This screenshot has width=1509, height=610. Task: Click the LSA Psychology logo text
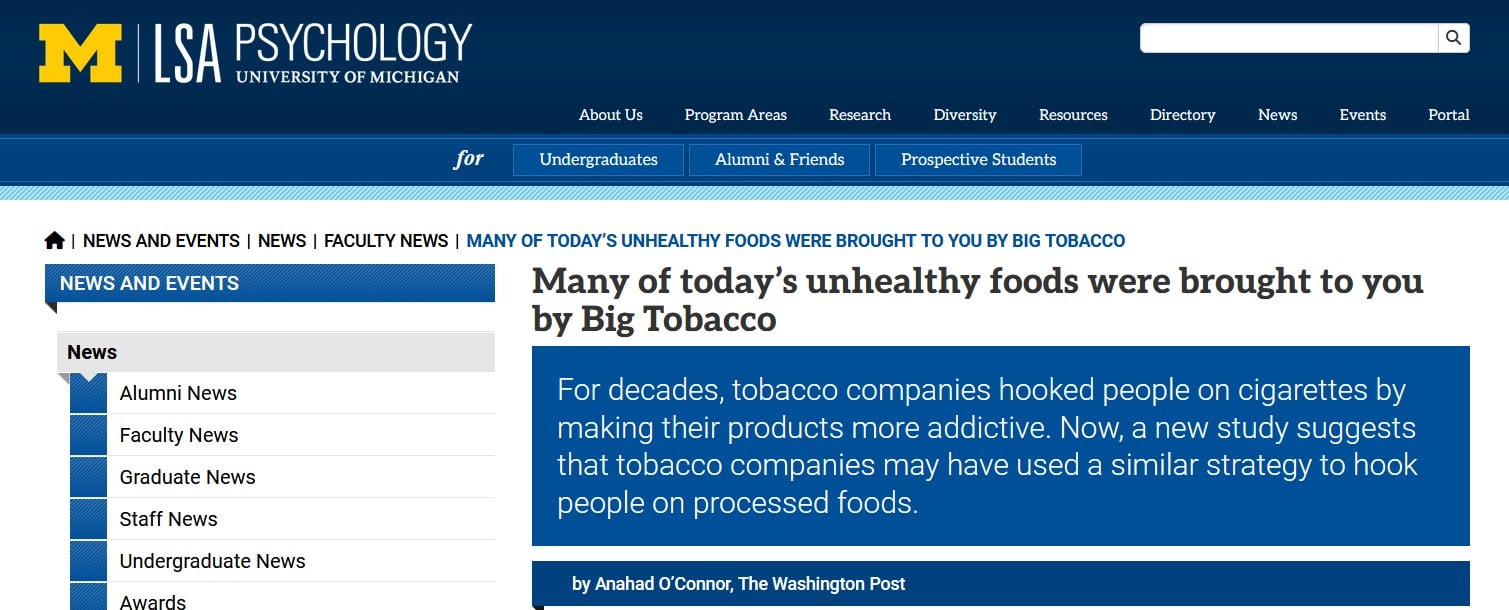tap(313, 53)
